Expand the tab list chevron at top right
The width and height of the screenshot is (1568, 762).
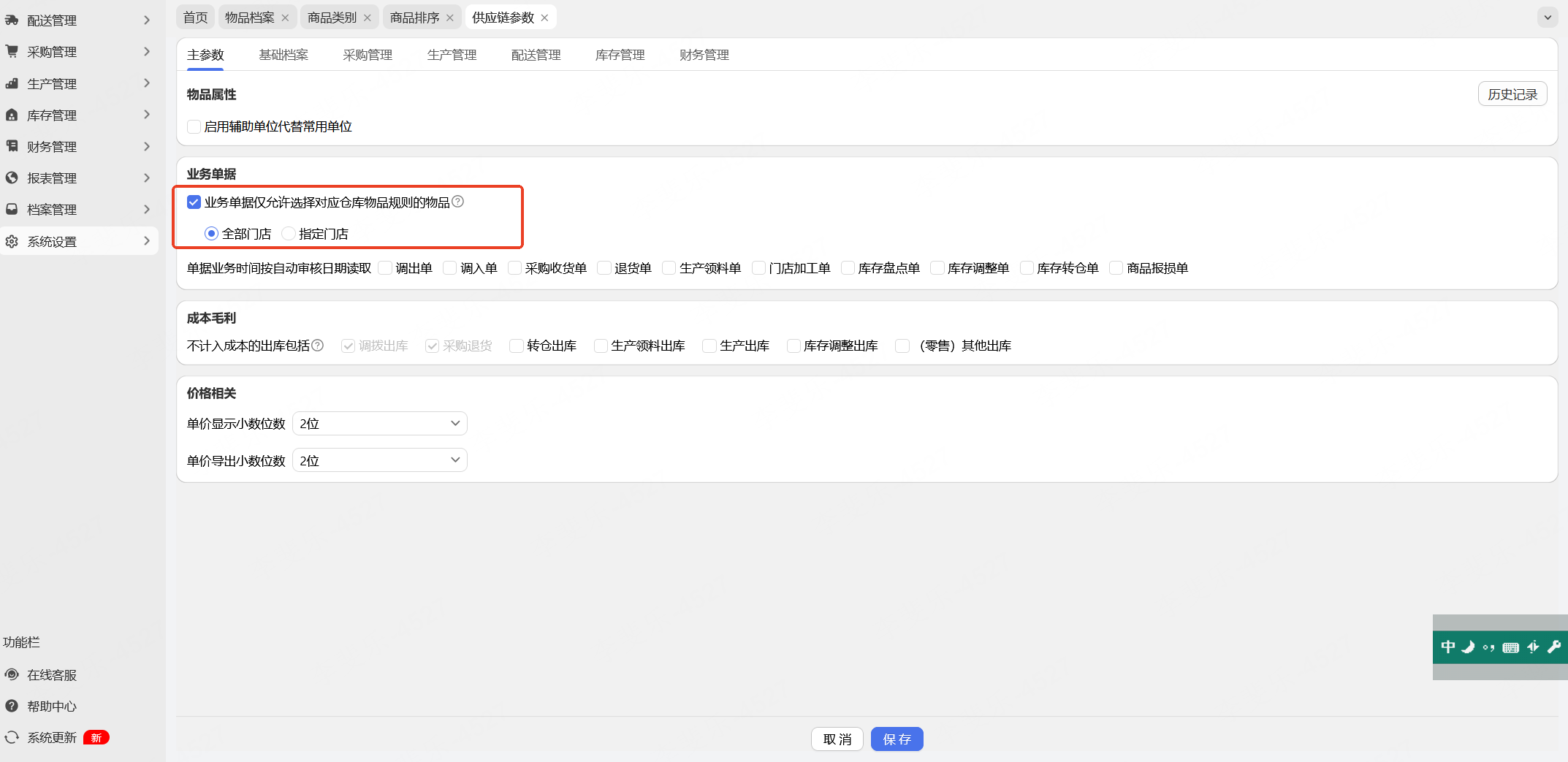1548,18
